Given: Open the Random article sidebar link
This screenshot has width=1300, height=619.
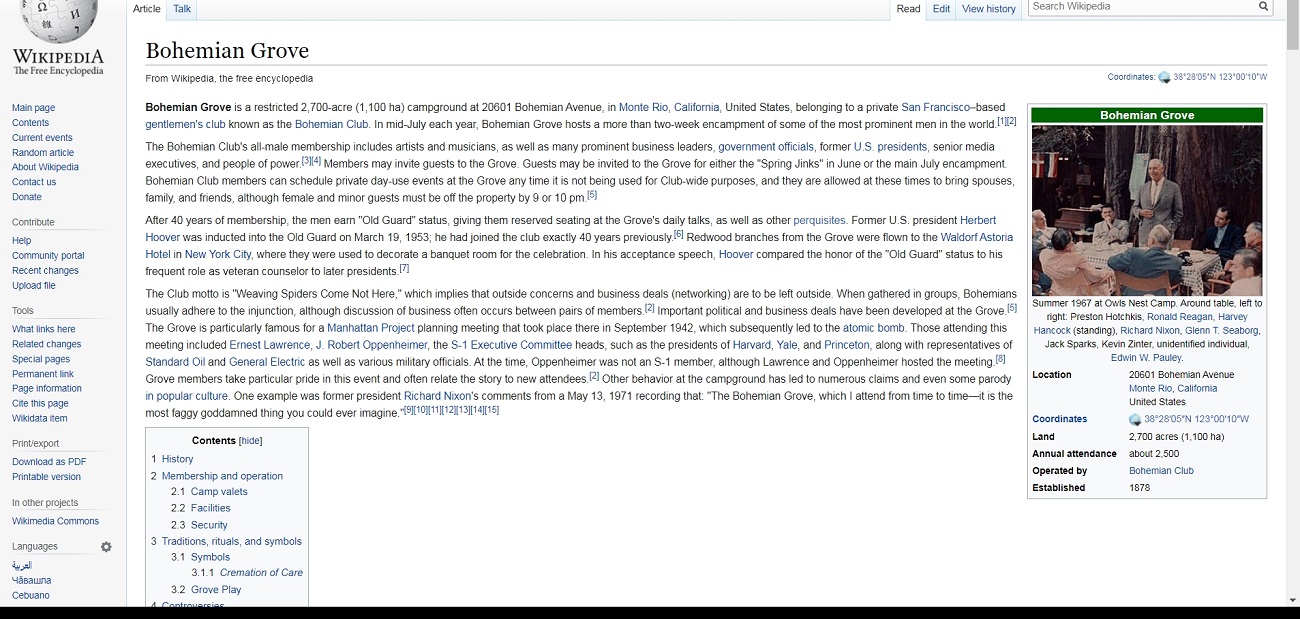Looking at the screenshot, I should click(x=43, y=153).
